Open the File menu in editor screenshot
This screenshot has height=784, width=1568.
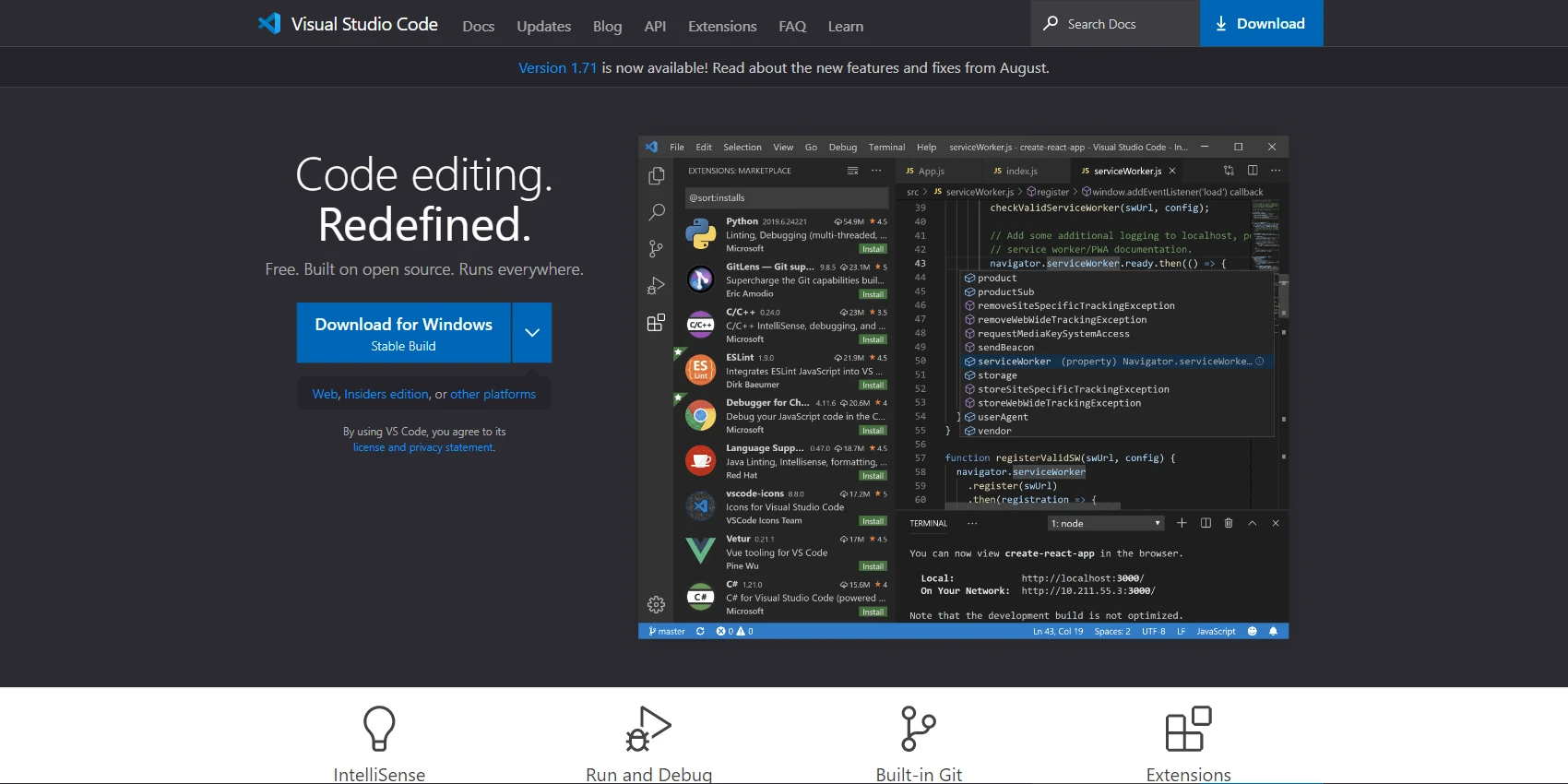[677, 147]
